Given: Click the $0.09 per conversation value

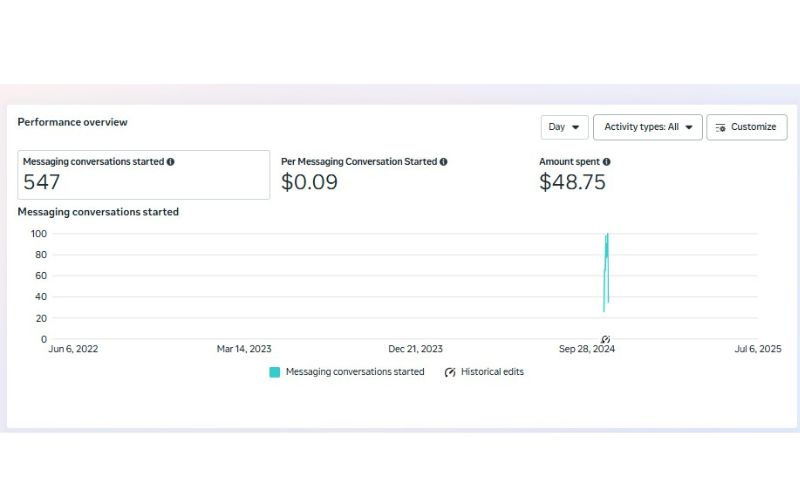Looking at the screenshot, I should coord(309,182).
